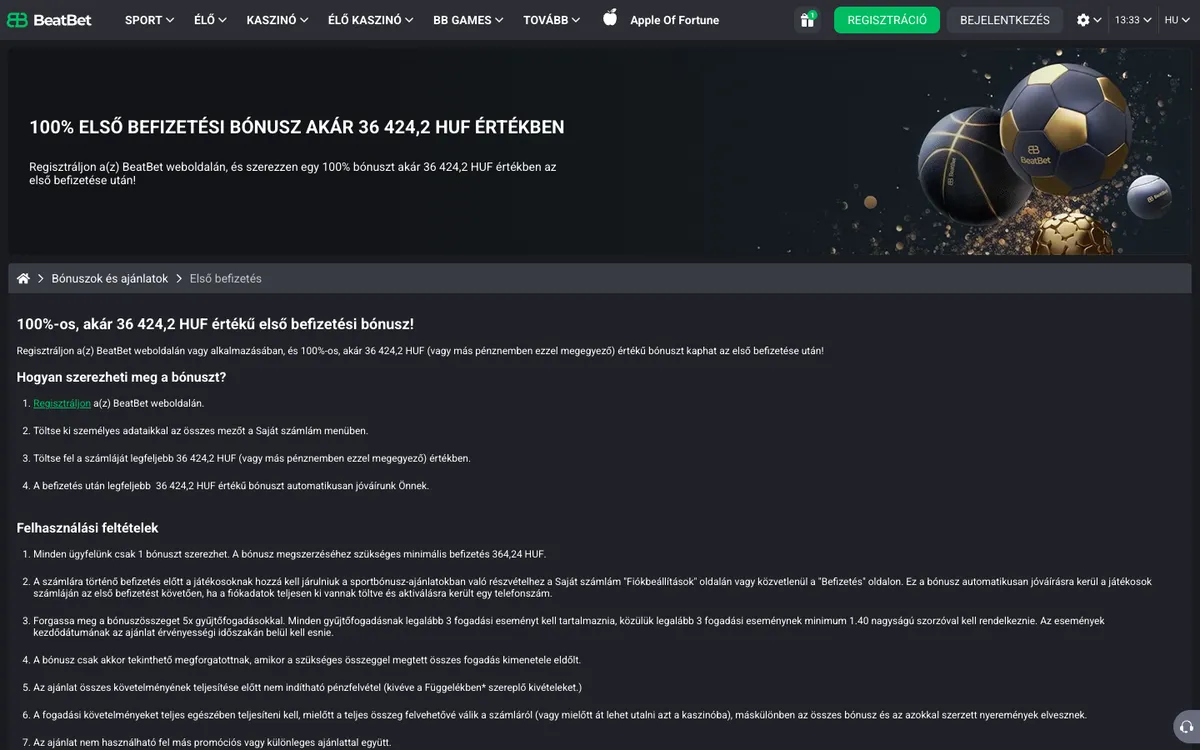Expand the BB GAMES menu
This screenshot has width=1200, height=750.
pos(468,20)
